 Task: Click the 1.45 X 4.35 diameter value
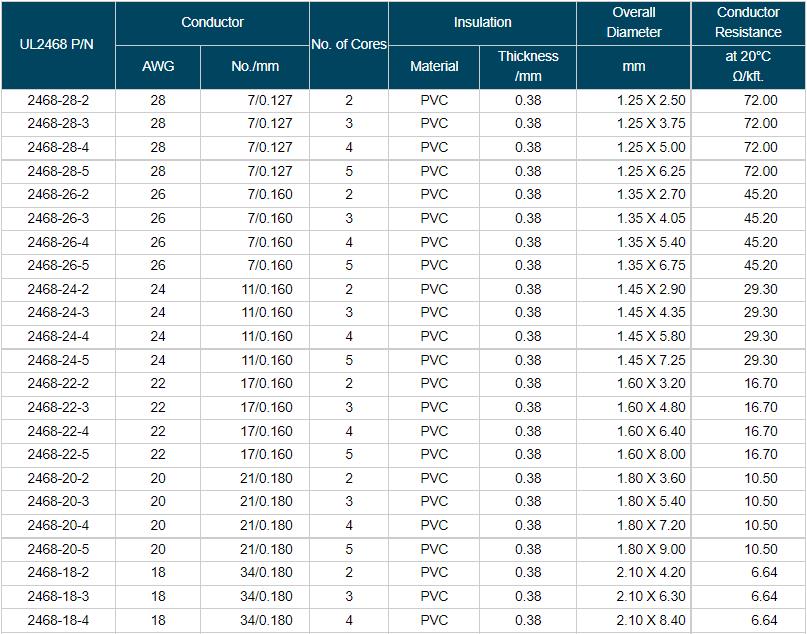click(x=651, y=313)
